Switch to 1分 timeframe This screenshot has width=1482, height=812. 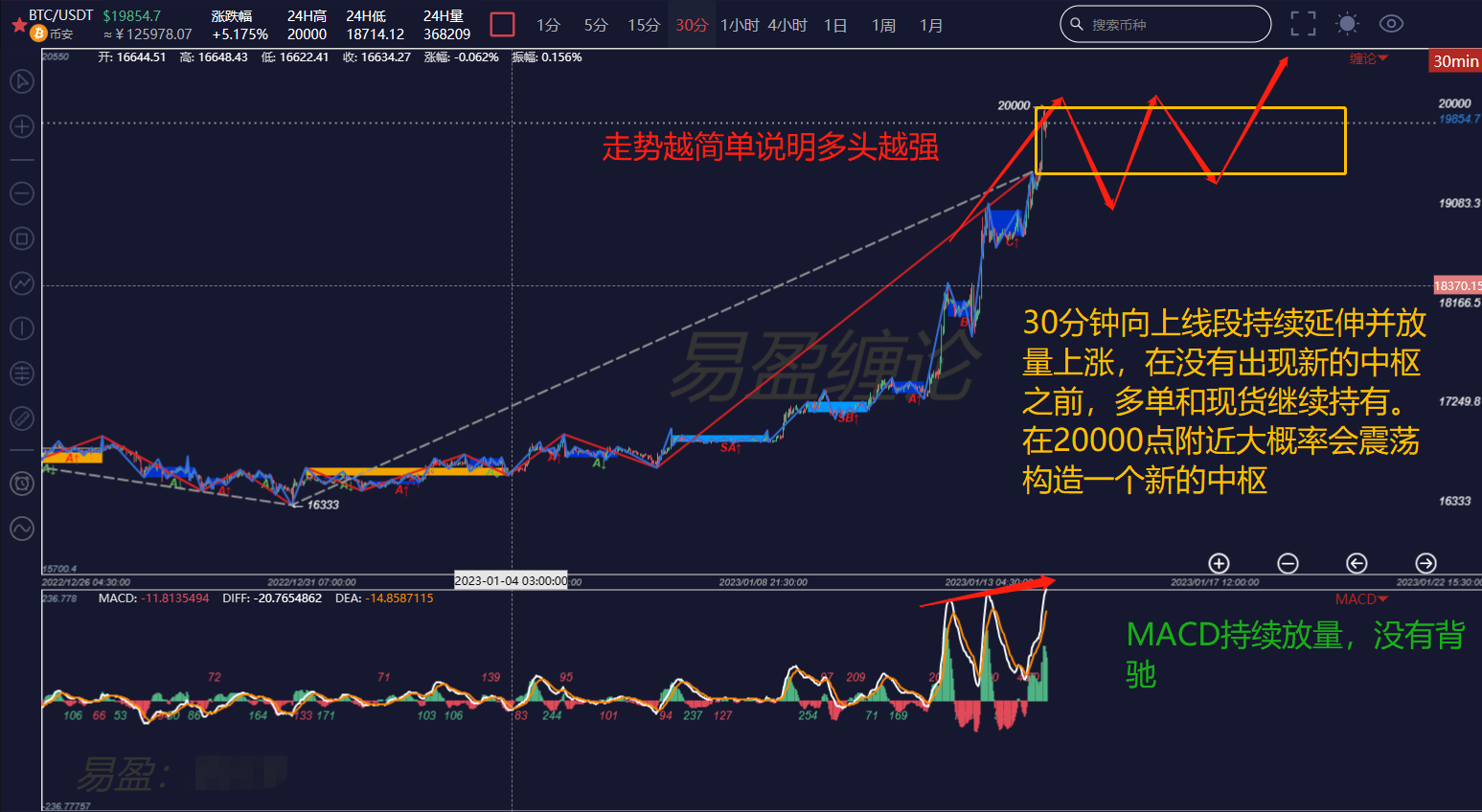(548, 25)
